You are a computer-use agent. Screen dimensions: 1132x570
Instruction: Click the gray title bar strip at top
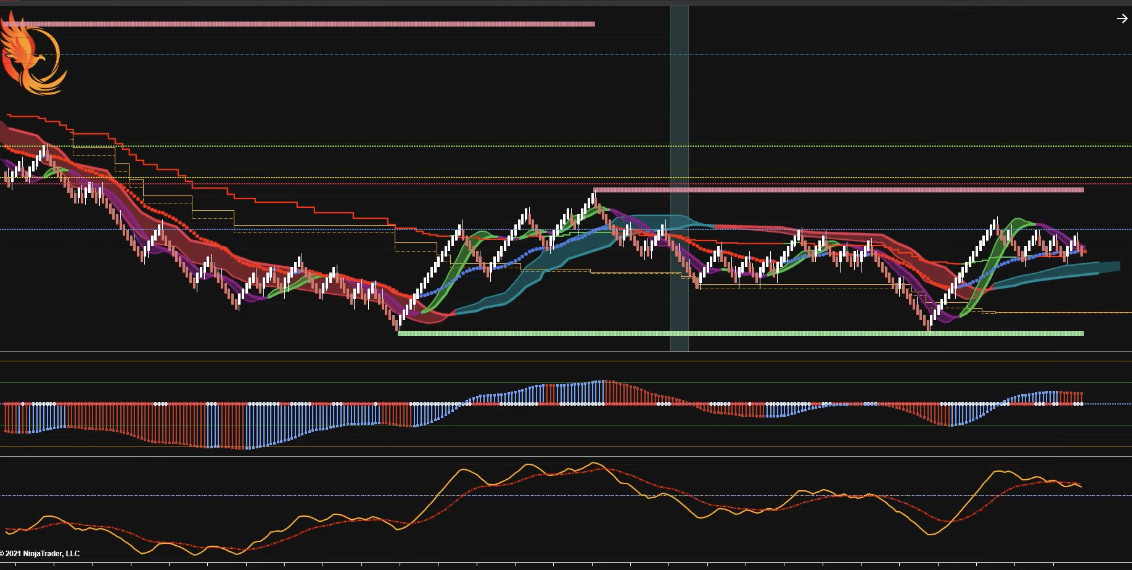tap(566, 3)
